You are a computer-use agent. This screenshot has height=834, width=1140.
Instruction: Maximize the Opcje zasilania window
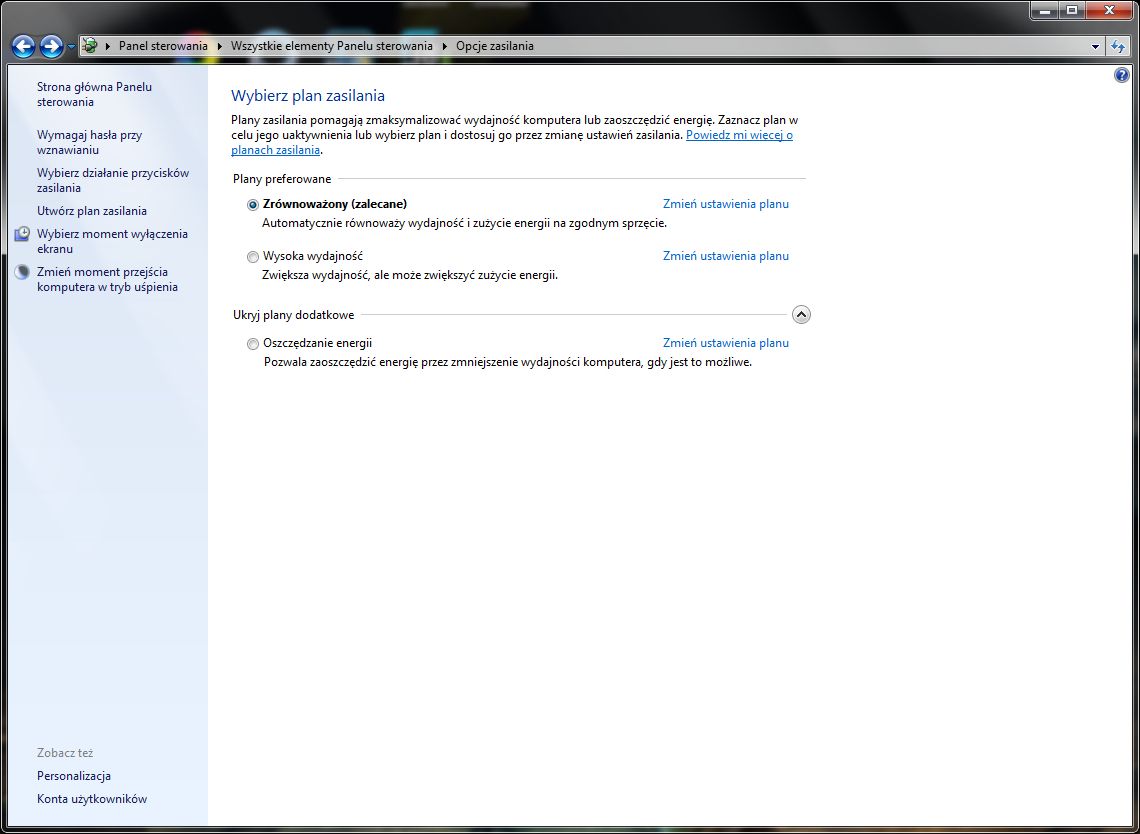pos(1072,10)
